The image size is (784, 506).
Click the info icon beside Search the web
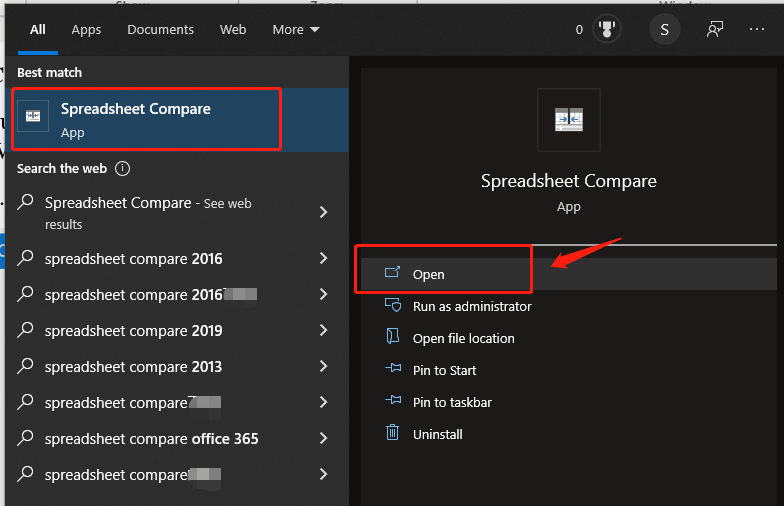pyautogui.click(x=123, y=169)
